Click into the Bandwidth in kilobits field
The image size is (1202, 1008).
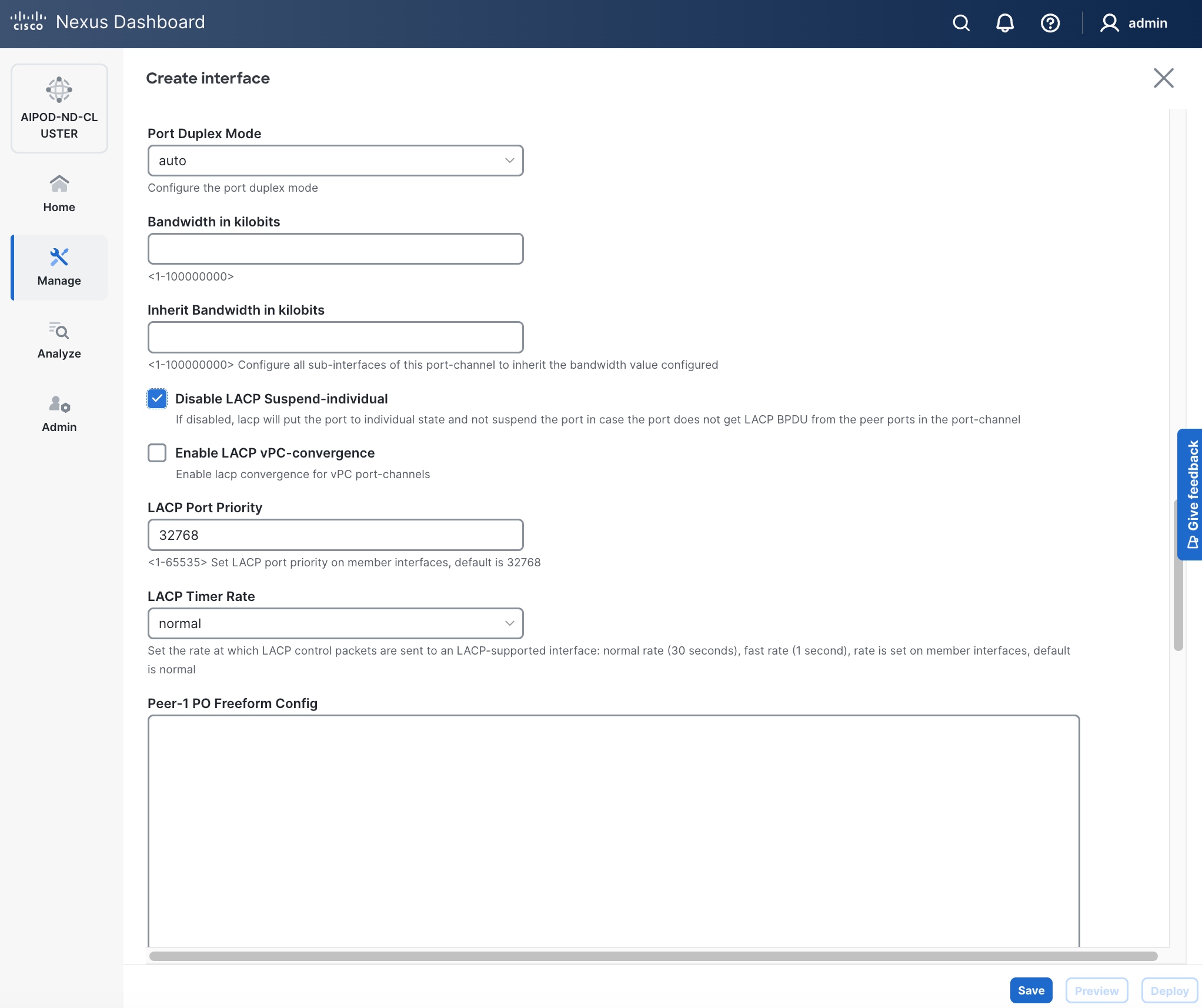coord(335,249)
